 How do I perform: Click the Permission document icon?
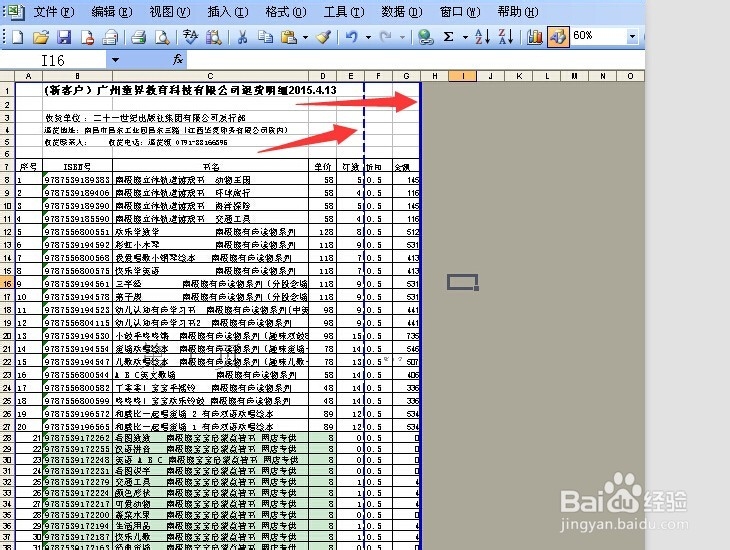pos(87,37)
